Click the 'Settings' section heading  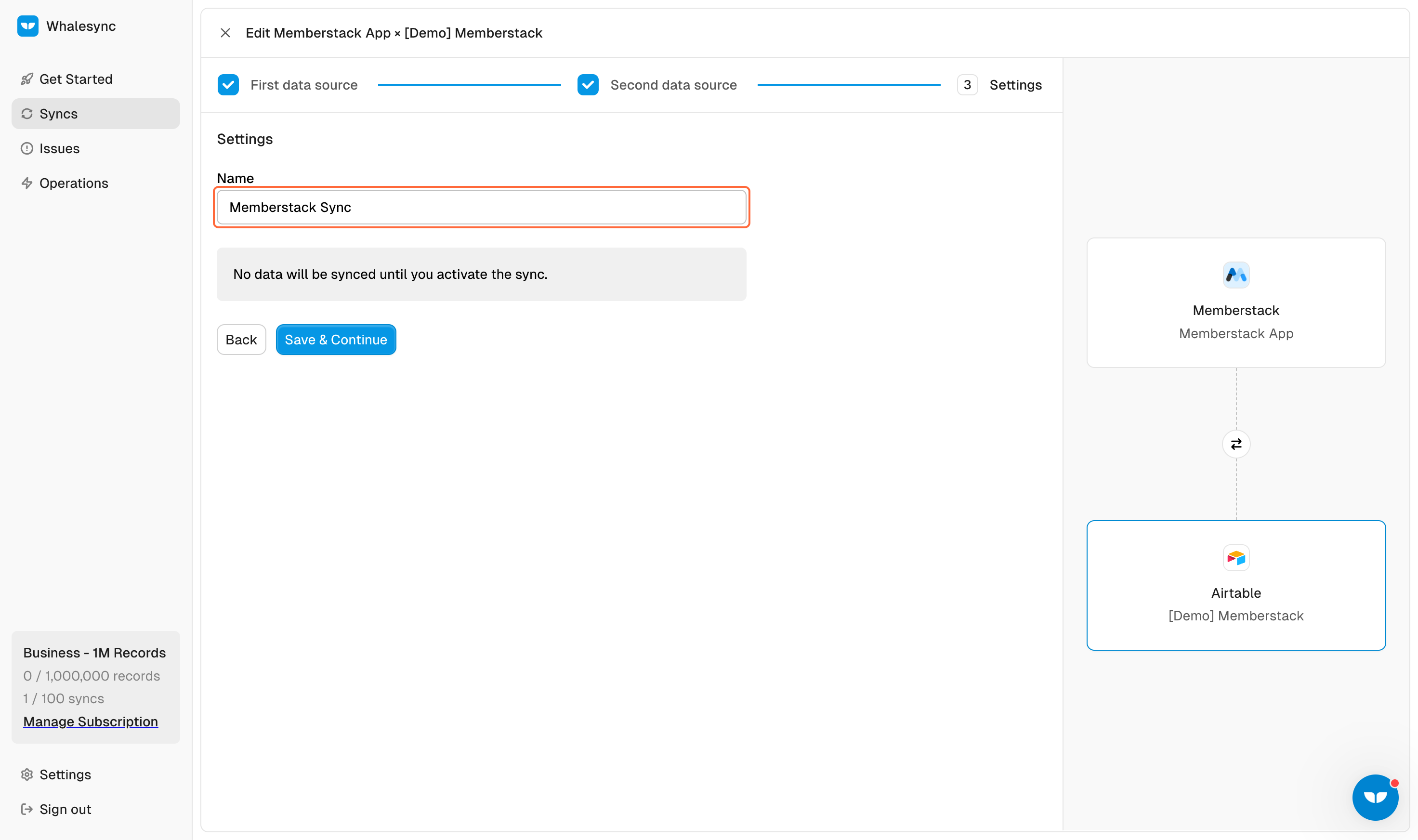click(245, 139)
